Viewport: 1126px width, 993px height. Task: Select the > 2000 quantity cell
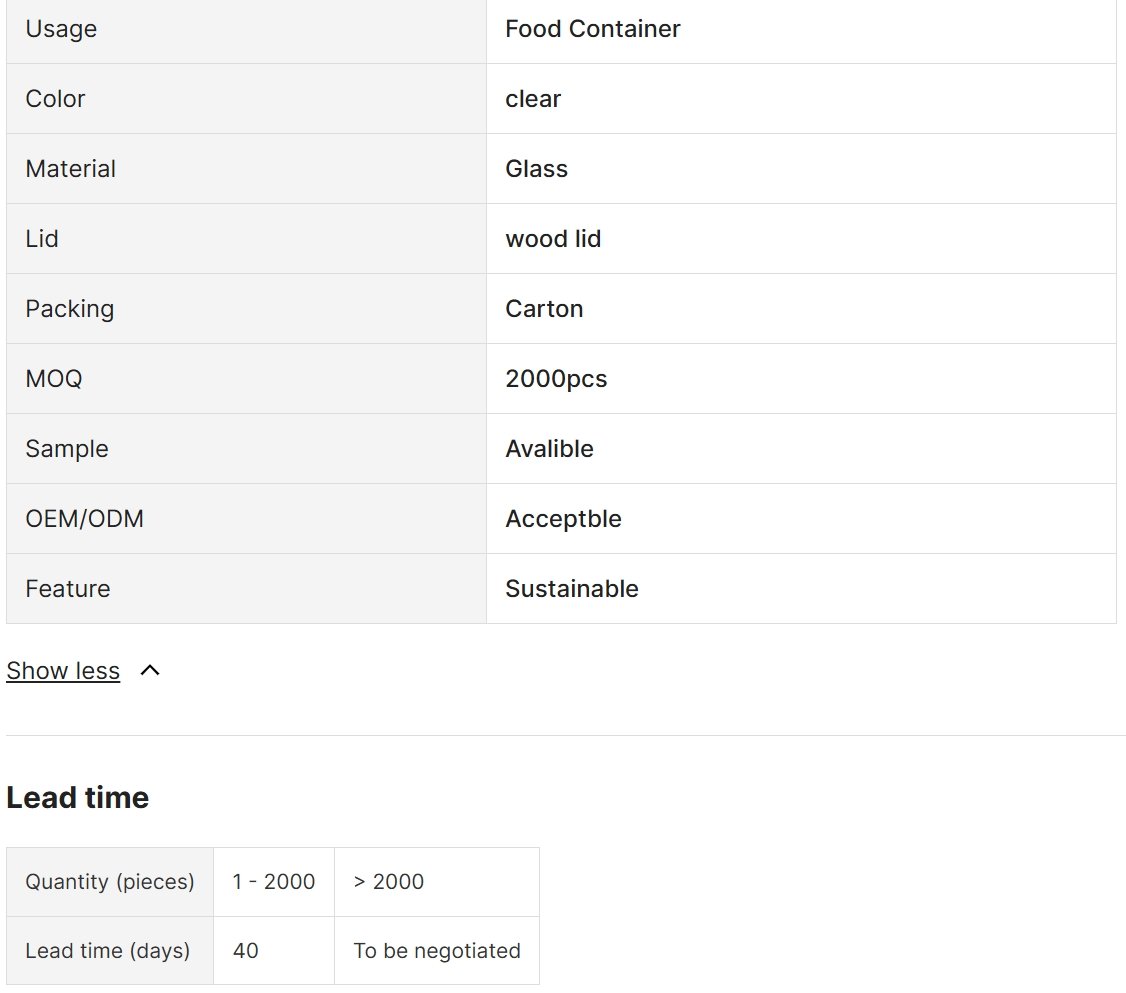click(437, 882)
